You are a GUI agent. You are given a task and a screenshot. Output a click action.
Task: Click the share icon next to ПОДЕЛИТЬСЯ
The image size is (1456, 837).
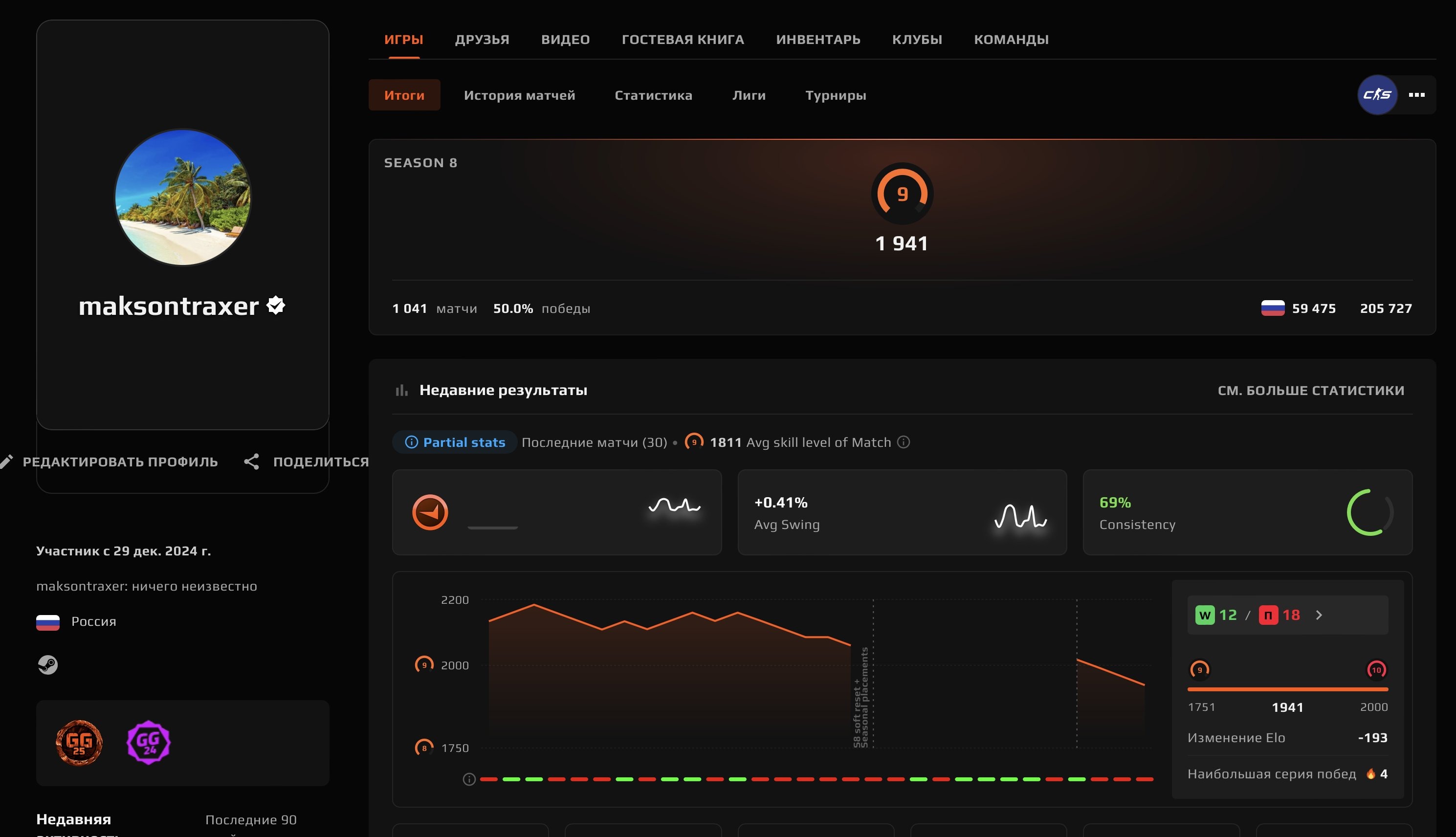coord(251,462)
